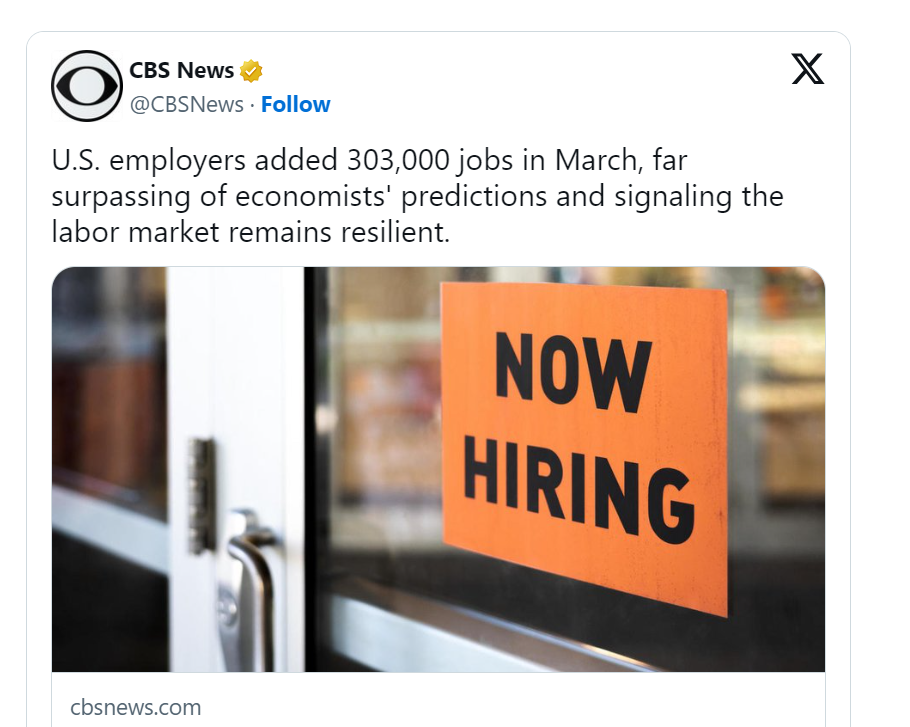
Task: Open the CBS eye logo avatar
Action: (87, 86)
